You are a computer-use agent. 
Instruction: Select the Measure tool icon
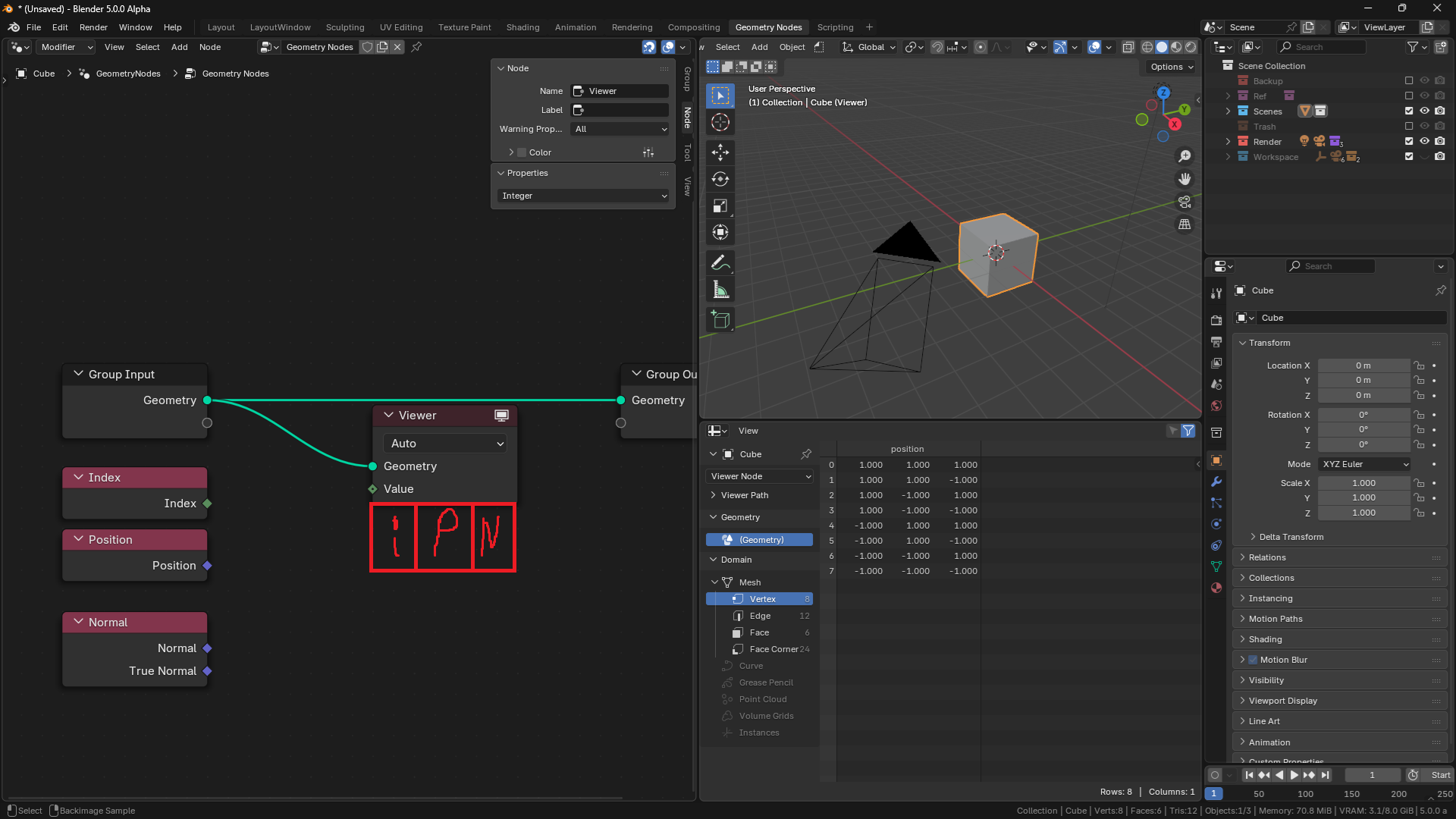720,290
